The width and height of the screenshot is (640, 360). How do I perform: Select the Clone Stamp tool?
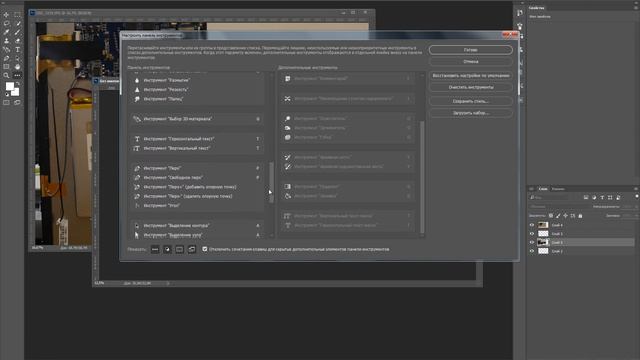click(x=6, y=41)
